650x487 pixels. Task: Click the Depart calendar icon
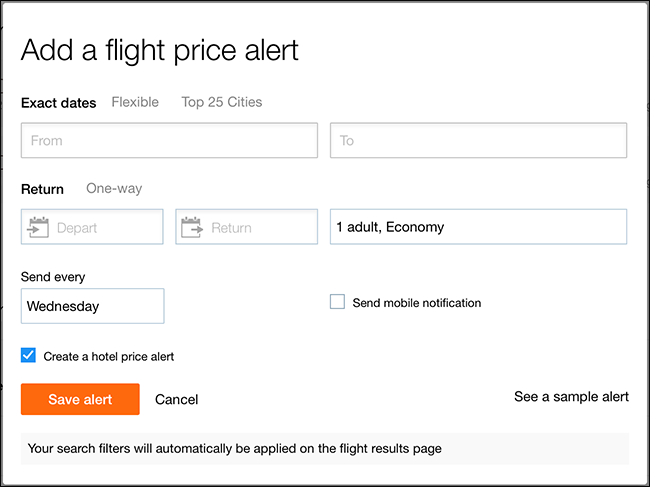[x=39, y=227]
